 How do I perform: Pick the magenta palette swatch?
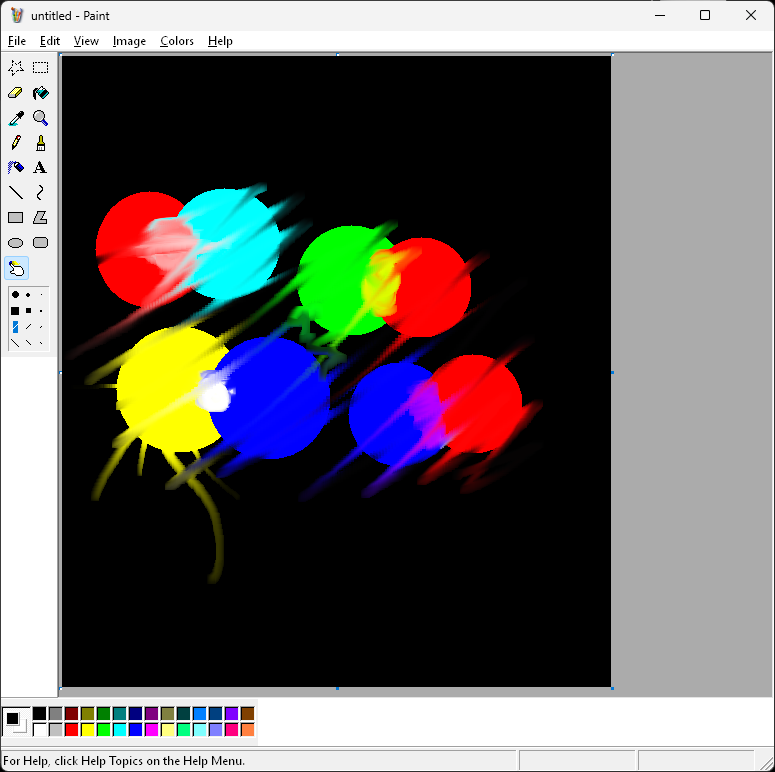pyautogui.click(x=152, y=729)
